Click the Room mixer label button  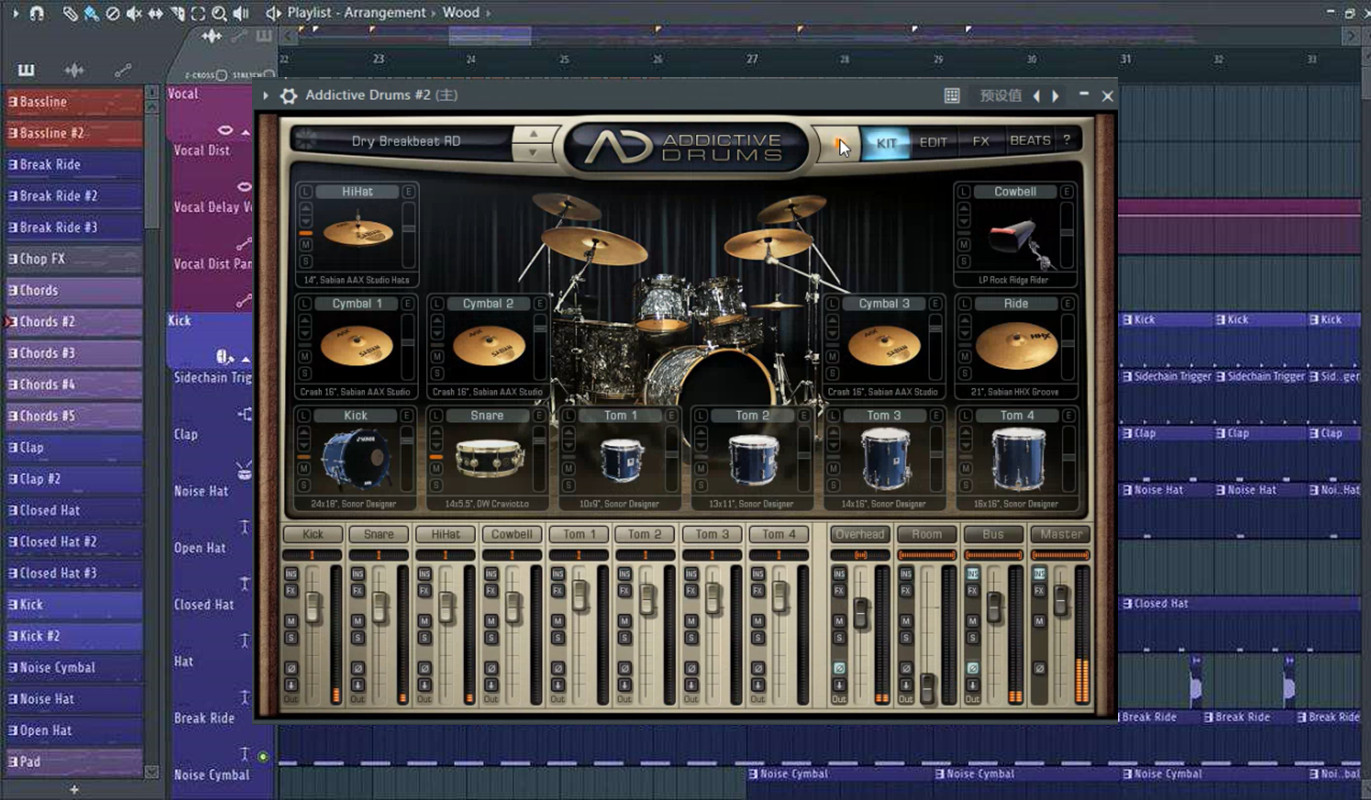point(926,534)
